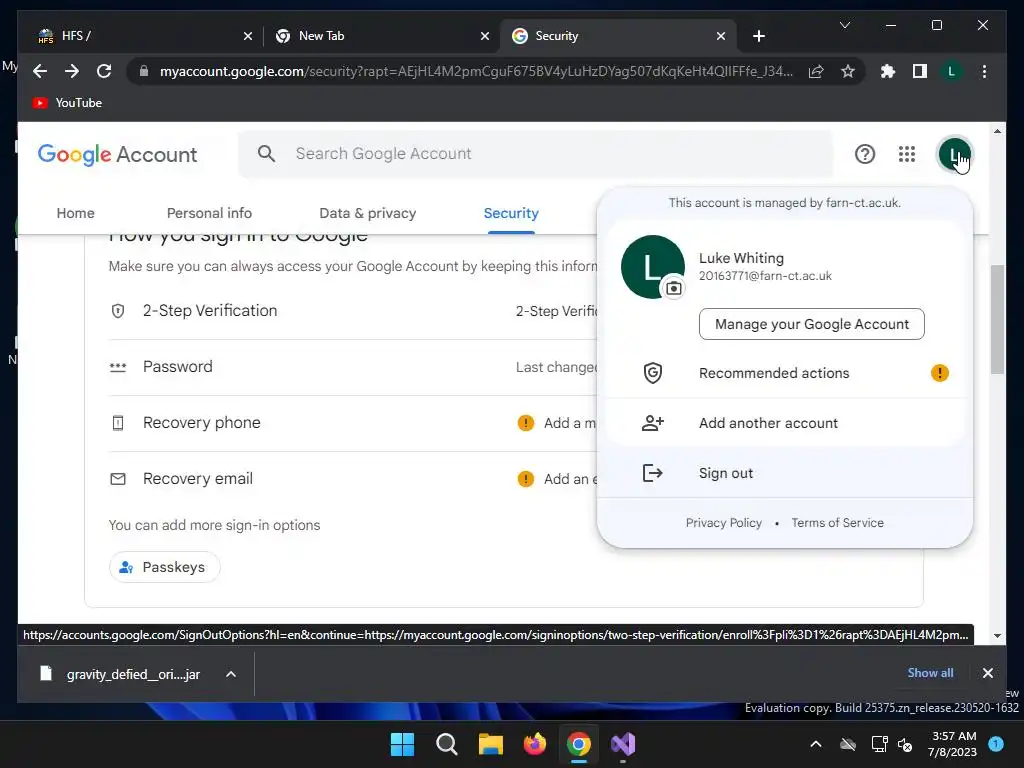The width and height of the screenshot is (1024, 768).
Task: Open Windows Search from the taskbar
Action: tap(447, 744)
